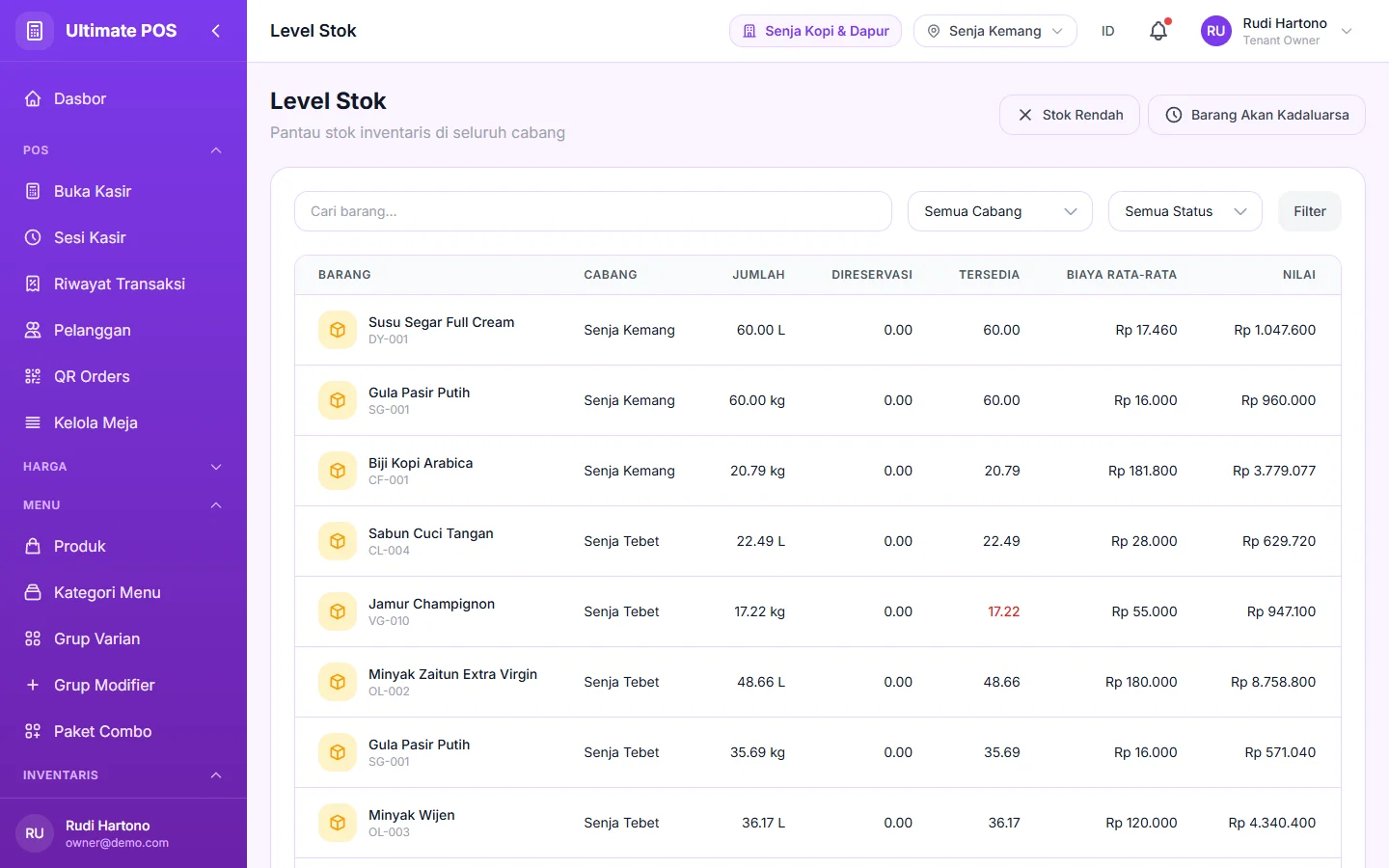
Task: Open QR Orders page
Action: tap(123, 376)
